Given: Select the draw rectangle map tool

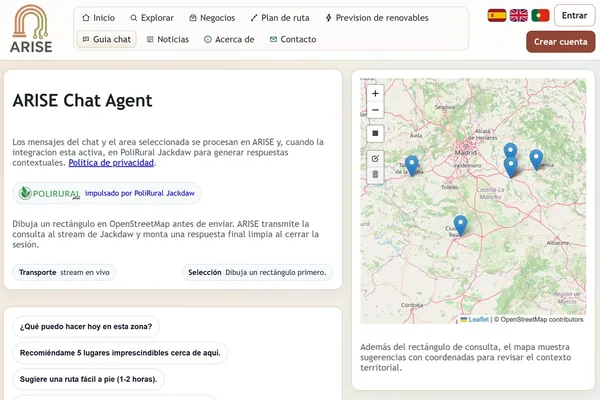Looking at the screenshot, I should (375, 133).
